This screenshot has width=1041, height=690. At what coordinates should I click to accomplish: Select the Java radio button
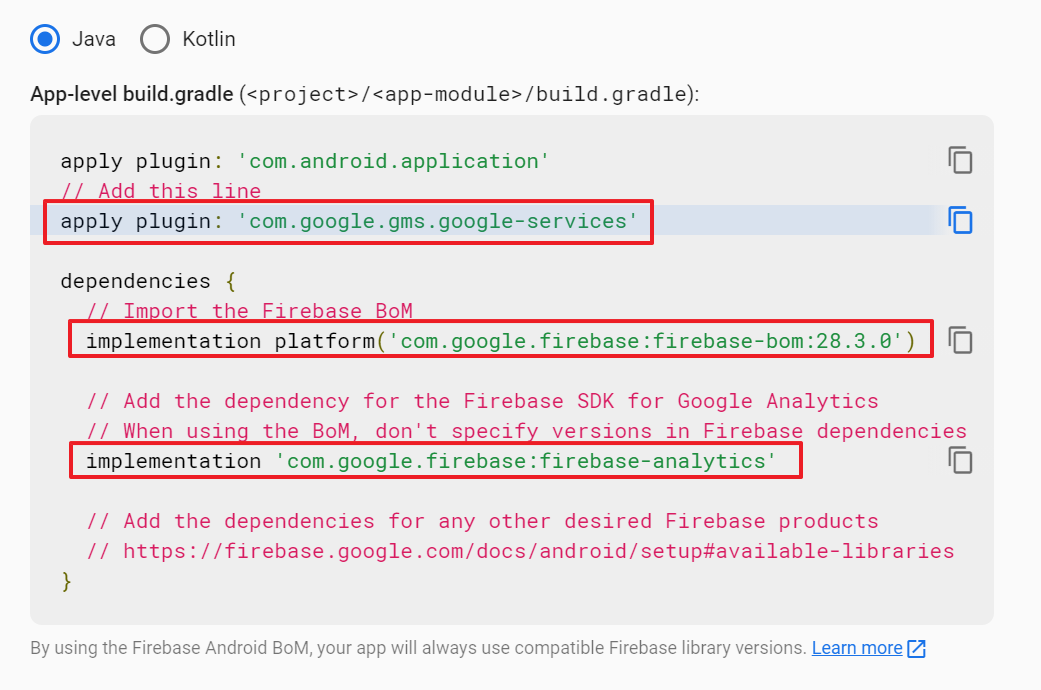click(45, 39)
